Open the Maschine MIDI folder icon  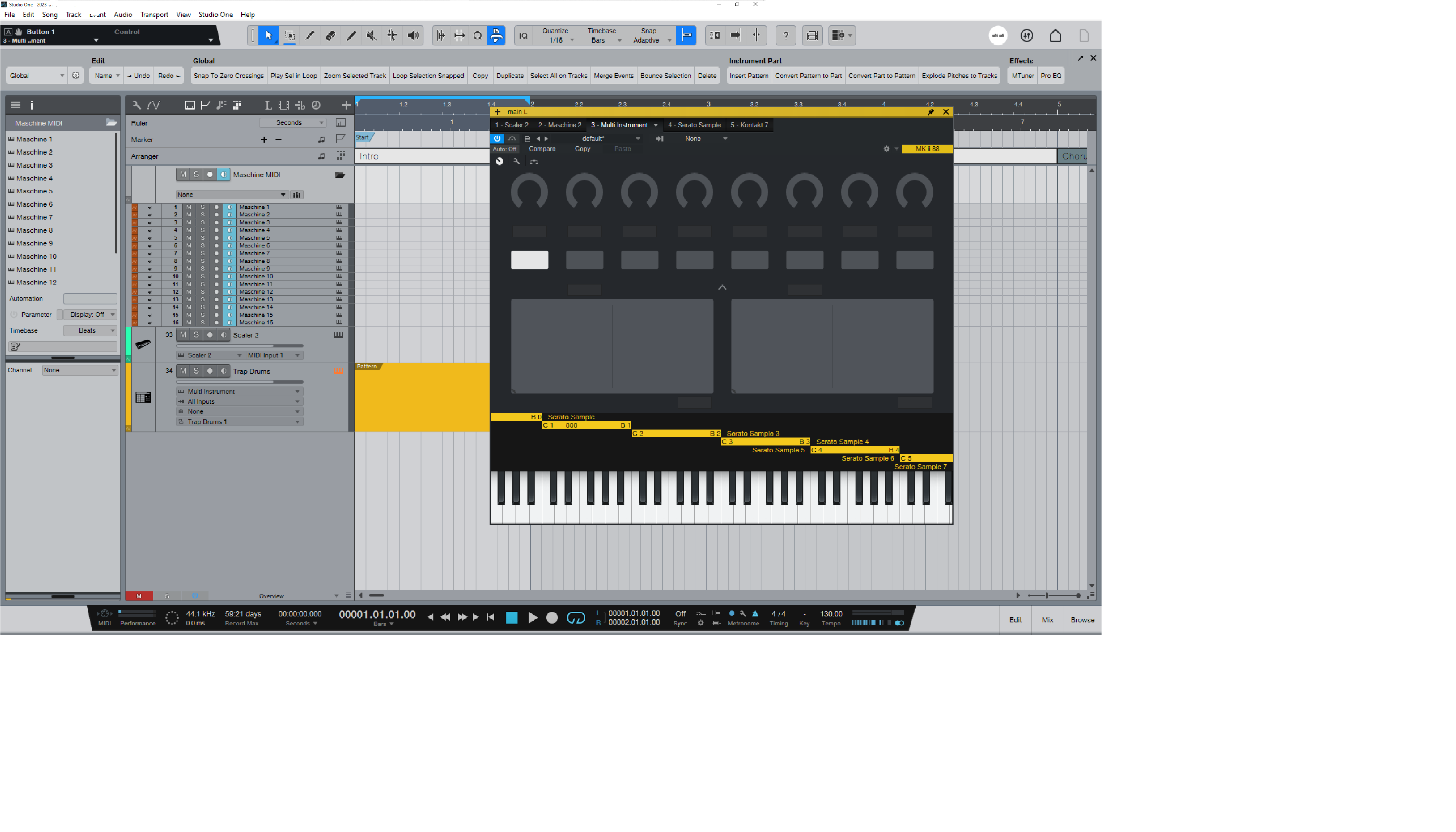point(340,175)
